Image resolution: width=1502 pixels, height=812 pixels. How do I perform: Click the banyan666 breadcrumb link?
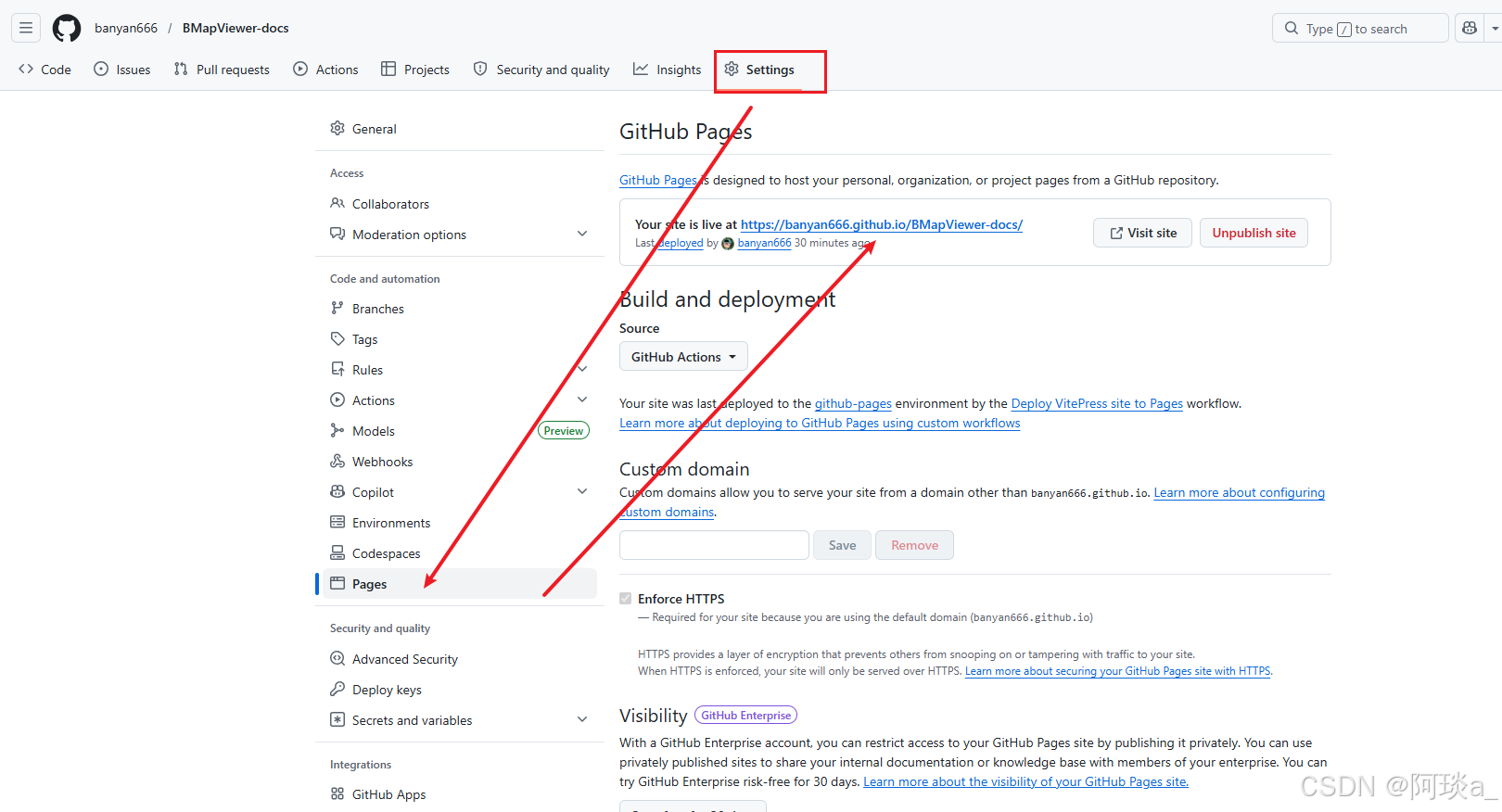pyautogui.click(x=126, y=28)
